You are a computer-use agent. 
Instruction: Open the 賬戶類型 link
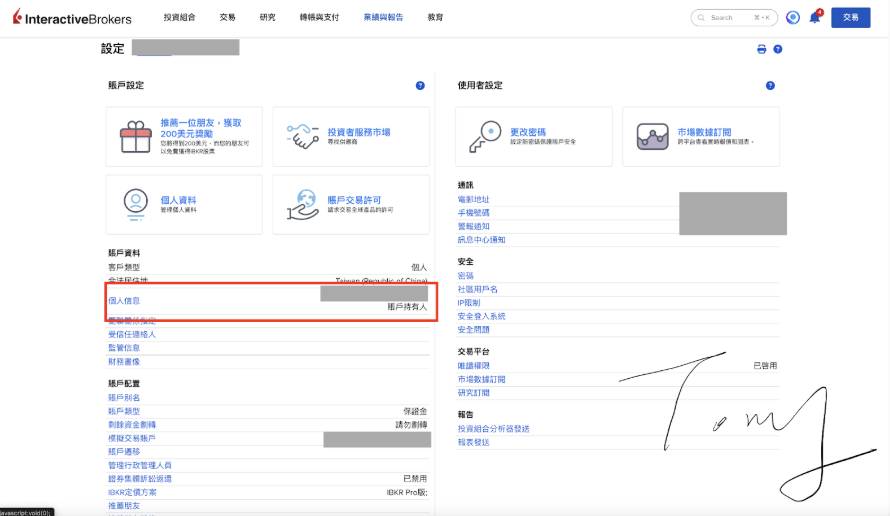coord(124,412)
